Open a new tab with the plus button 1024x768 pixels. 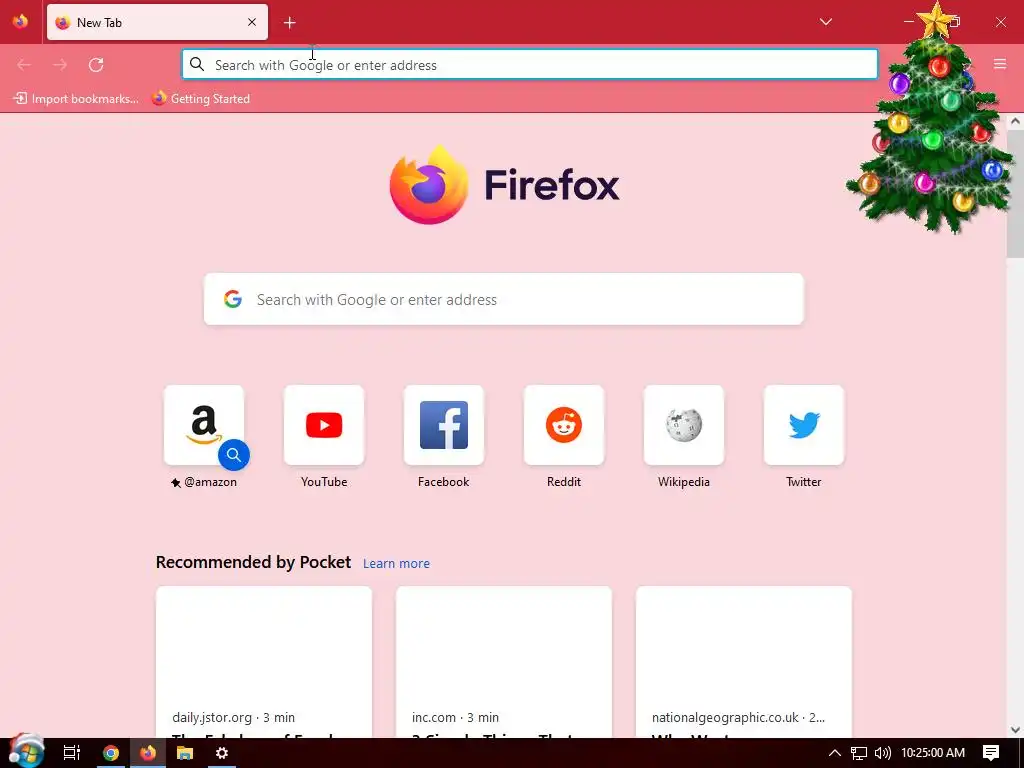pyautogui.click(x=290, y=23)
